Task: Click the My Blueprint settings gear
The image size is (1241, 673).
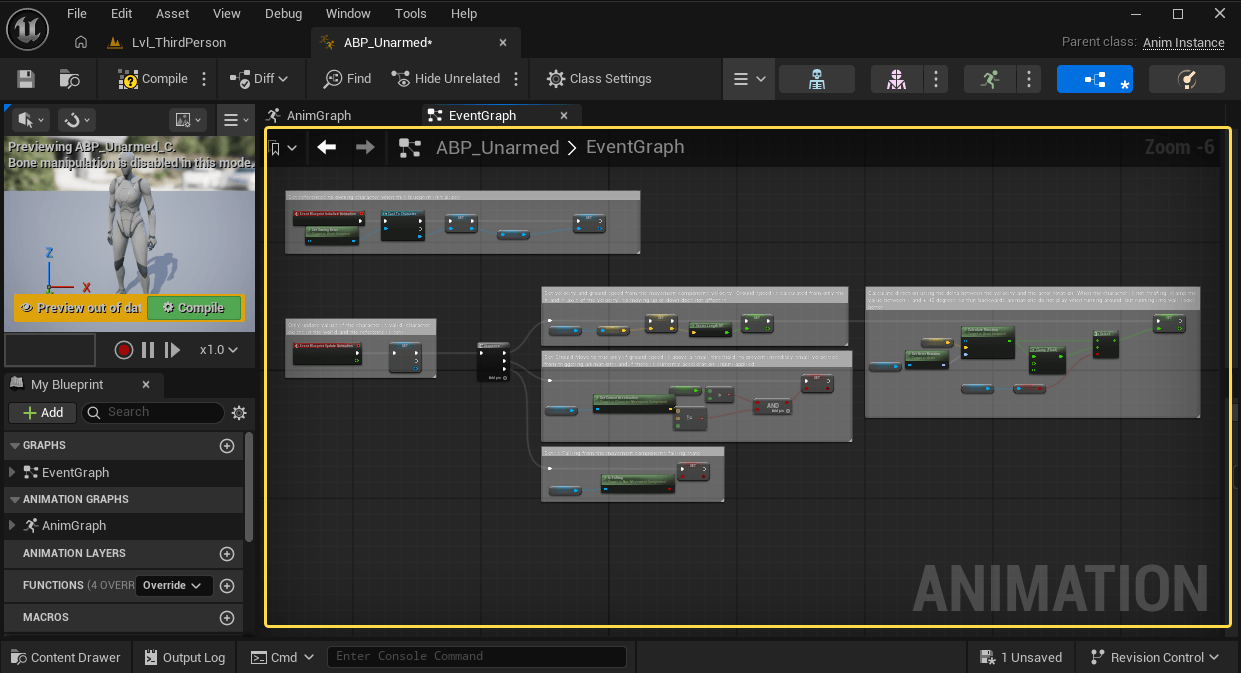Action: tap(239, 412)
